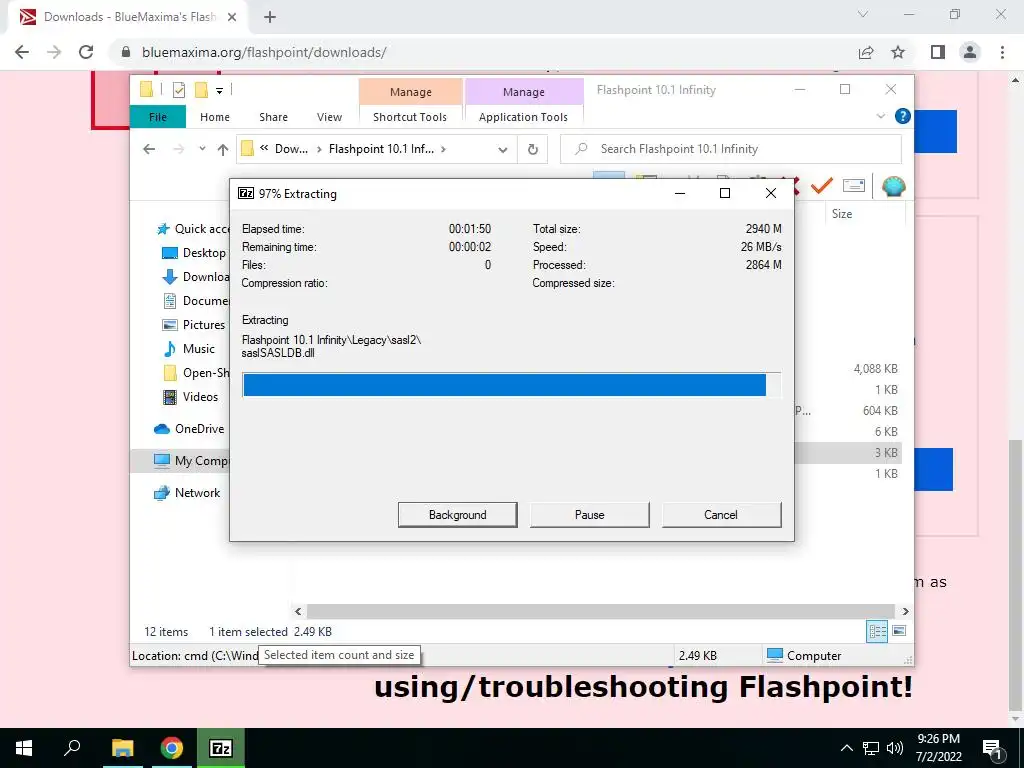This screenshot has width=1024, height=768.
Task: Select the Open-Sh... folder in sidebar
Action: coord(195,373)
